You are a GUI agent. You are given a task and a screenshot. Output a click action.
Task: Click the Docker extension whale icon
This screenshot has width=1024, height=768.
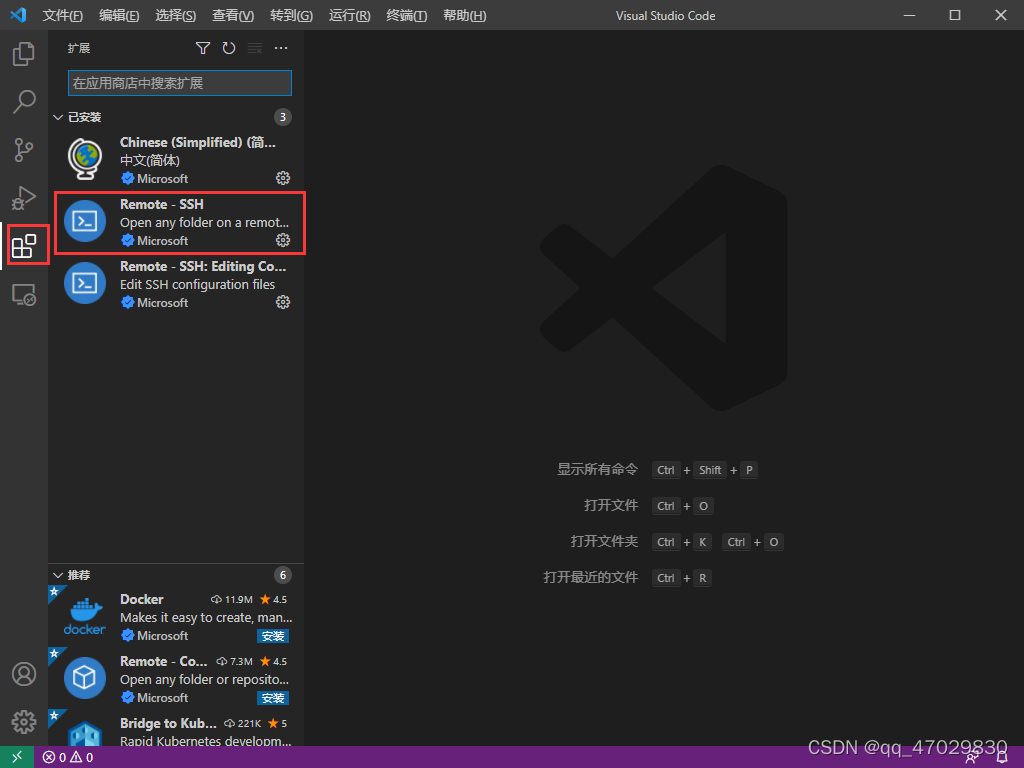click(85, 616)
